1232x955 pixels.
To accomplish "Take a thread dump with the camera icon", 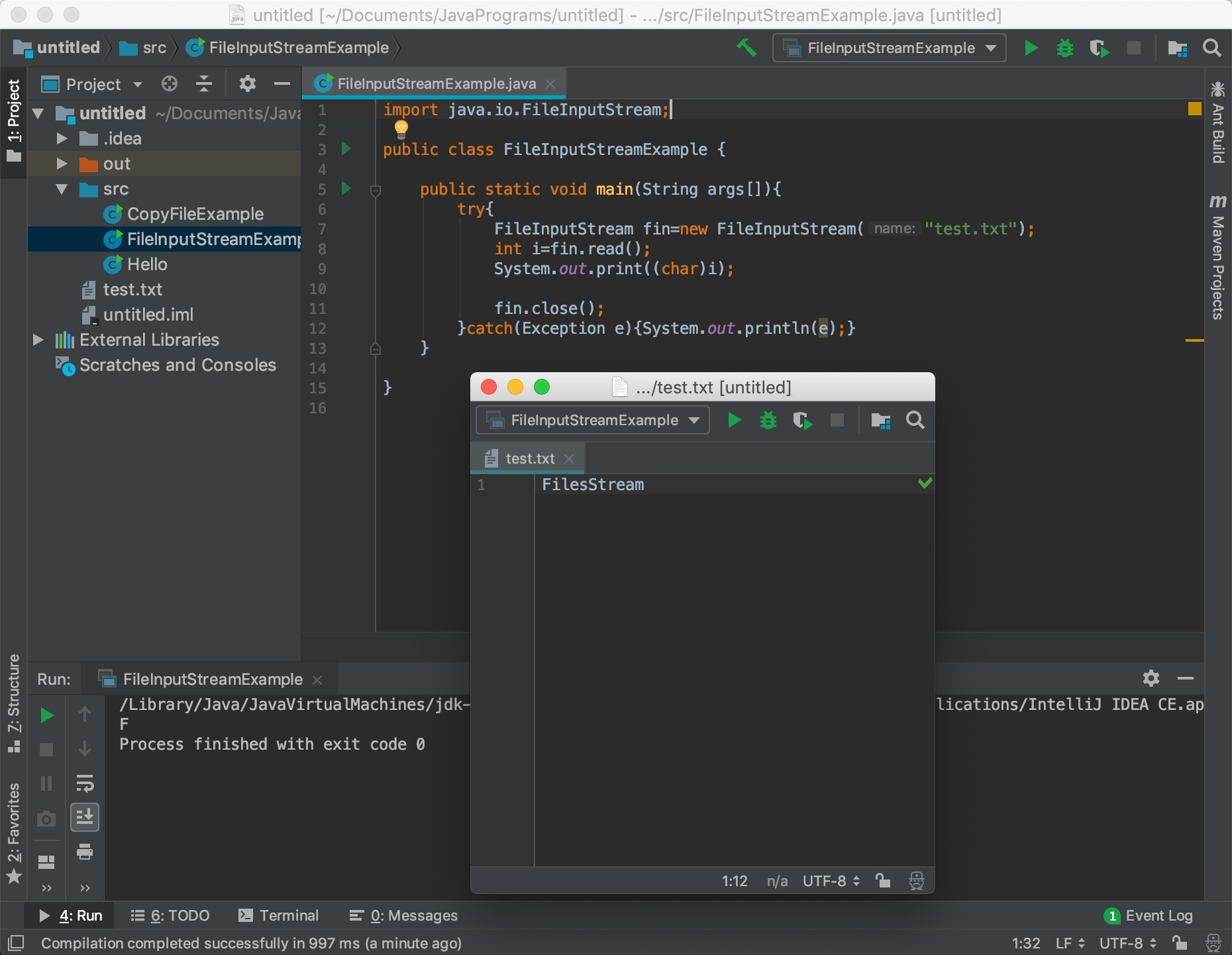I will 46,819.
